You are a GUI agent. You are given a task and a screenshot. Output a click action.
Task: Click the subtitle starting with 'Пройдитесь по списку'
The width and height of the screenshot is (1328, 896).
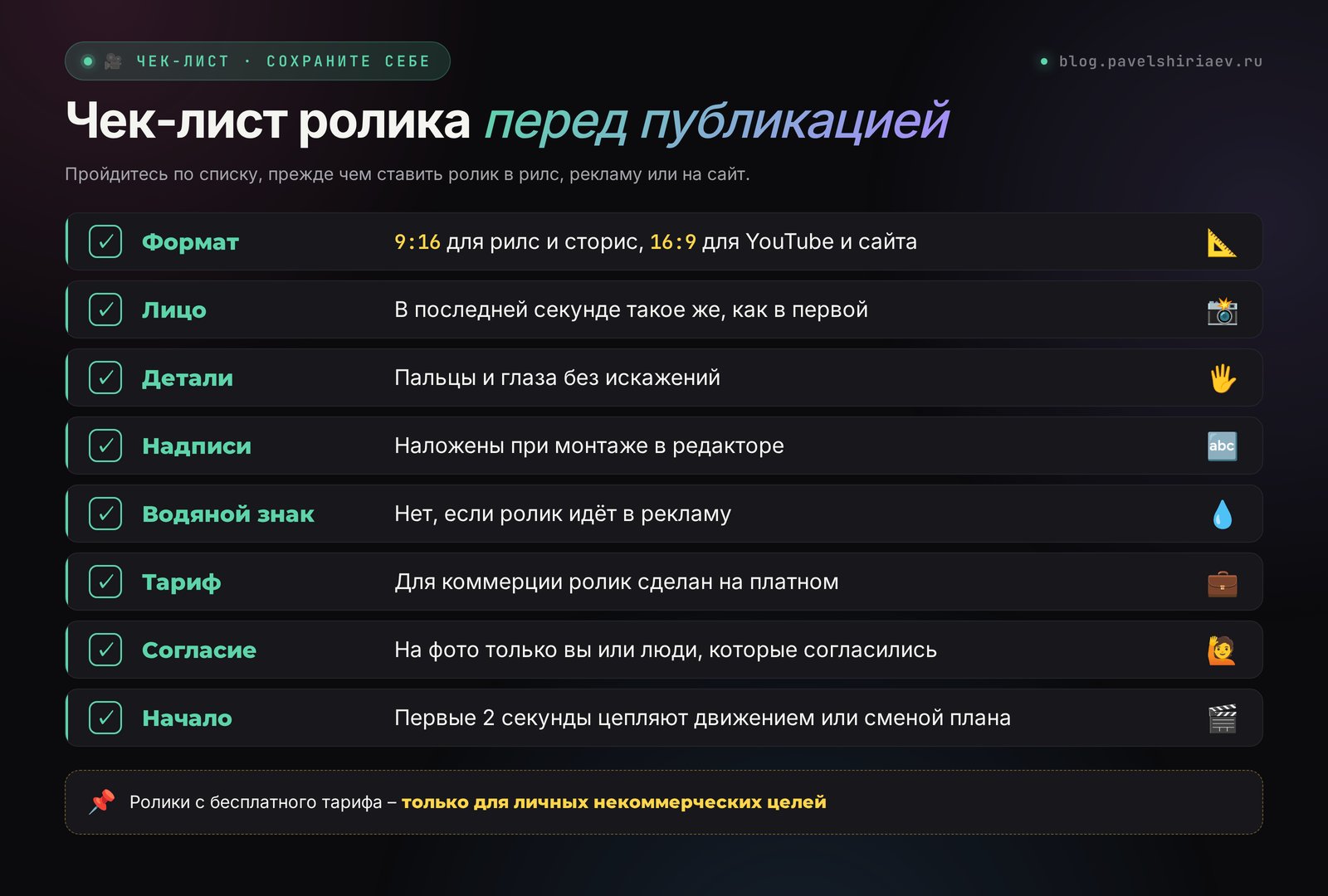408,174
